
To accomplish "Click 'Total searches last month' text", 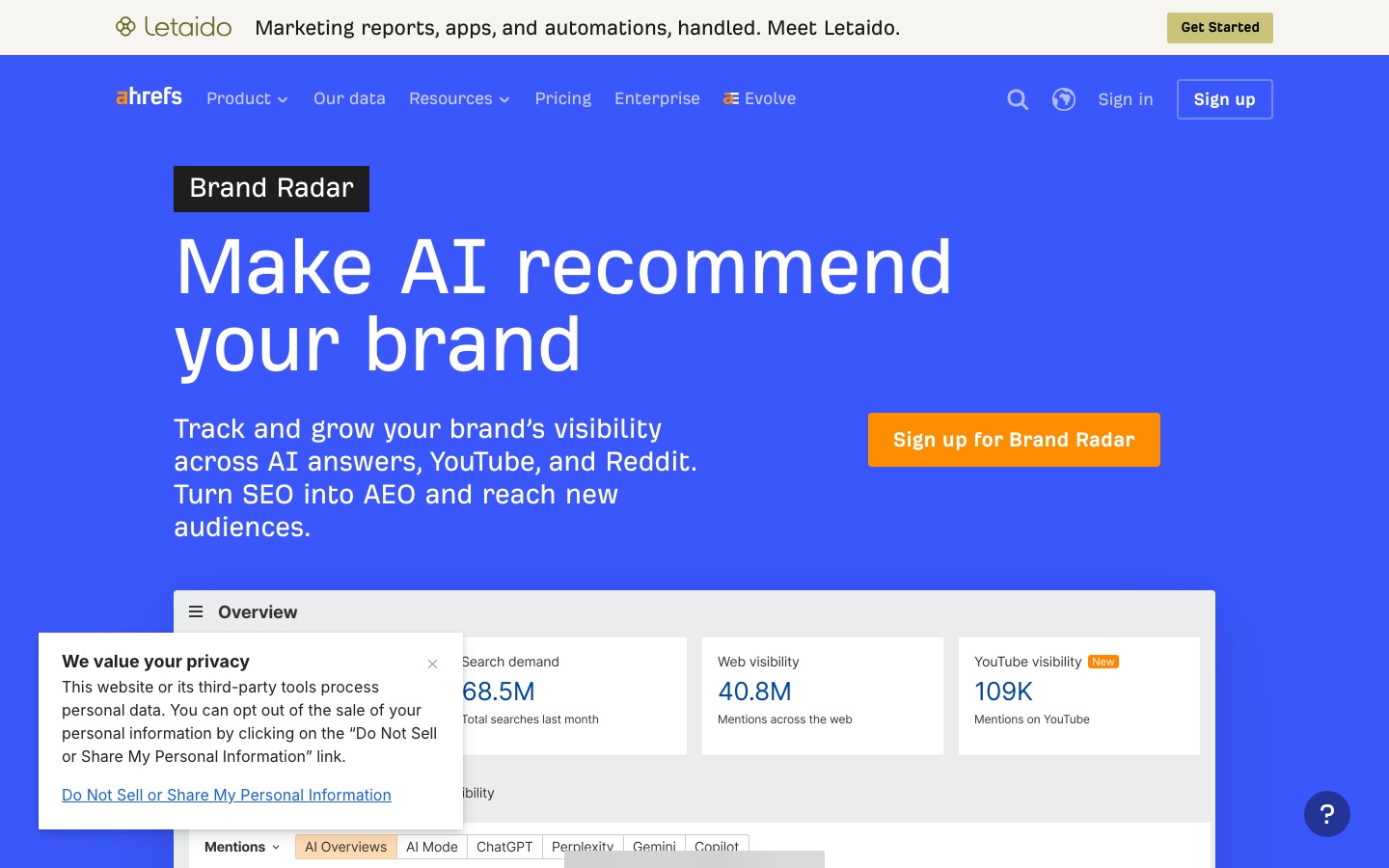I will (x=531, y=719).
